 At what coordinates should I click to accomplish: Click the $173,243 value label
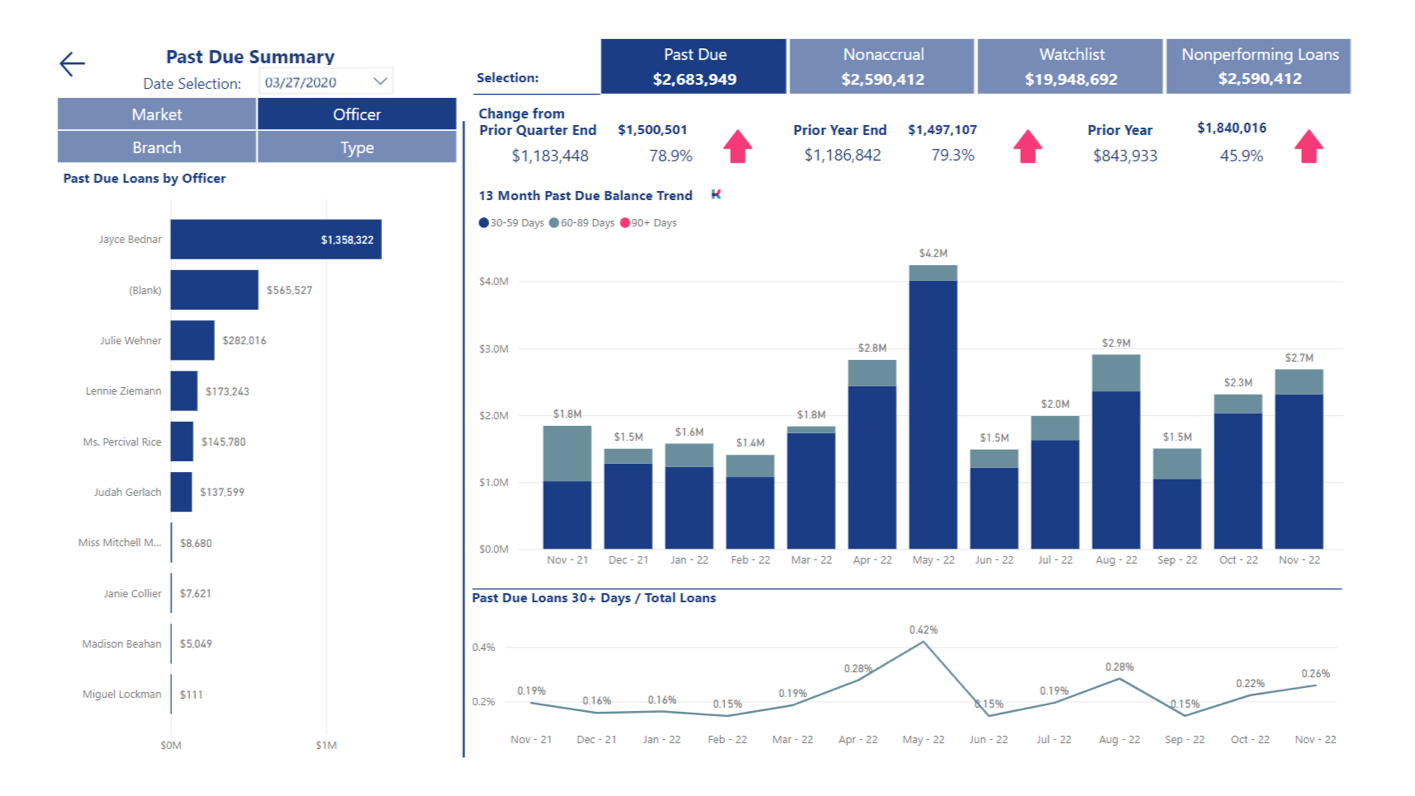(x=227, y=391)
